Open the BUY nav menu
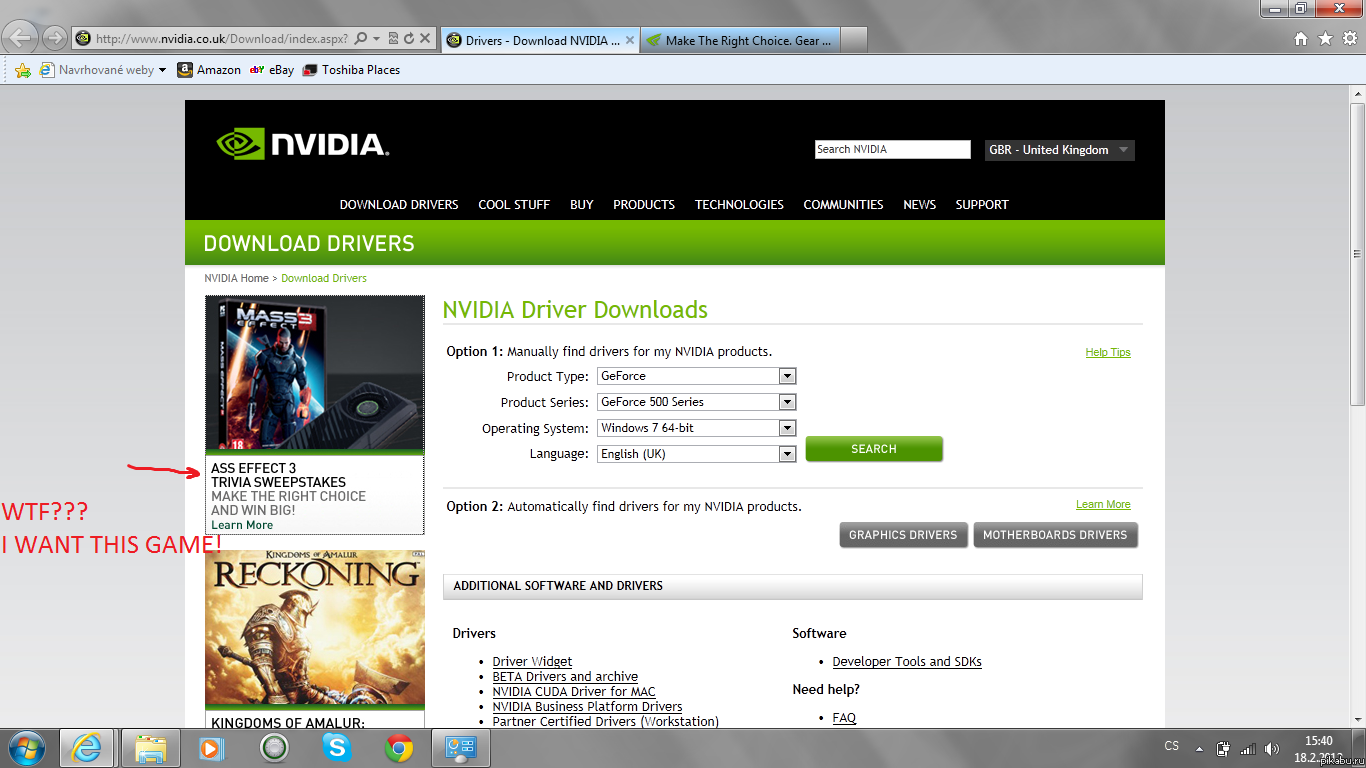 (x=582, y=205)
